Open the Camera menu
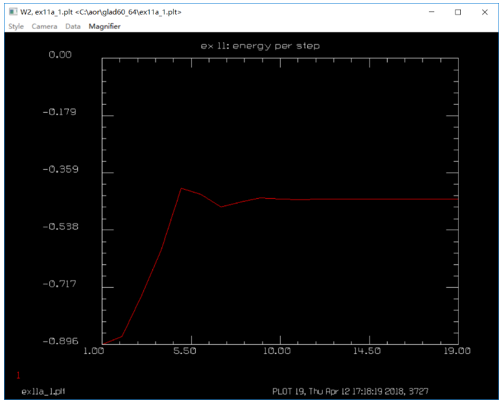The height and width of the screenshot is (403, 502). pyautogui.click(x=44, y=26)
